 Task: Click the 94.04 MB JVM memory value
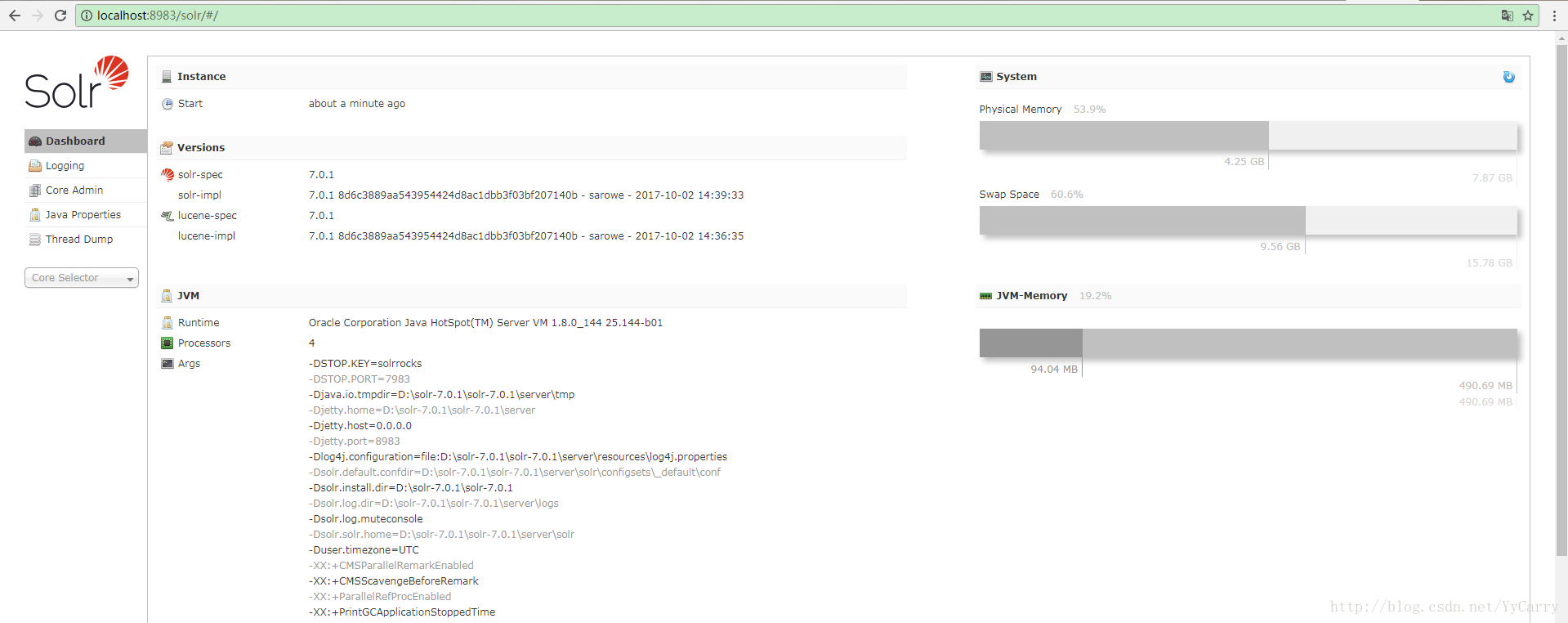[1054, 370]
